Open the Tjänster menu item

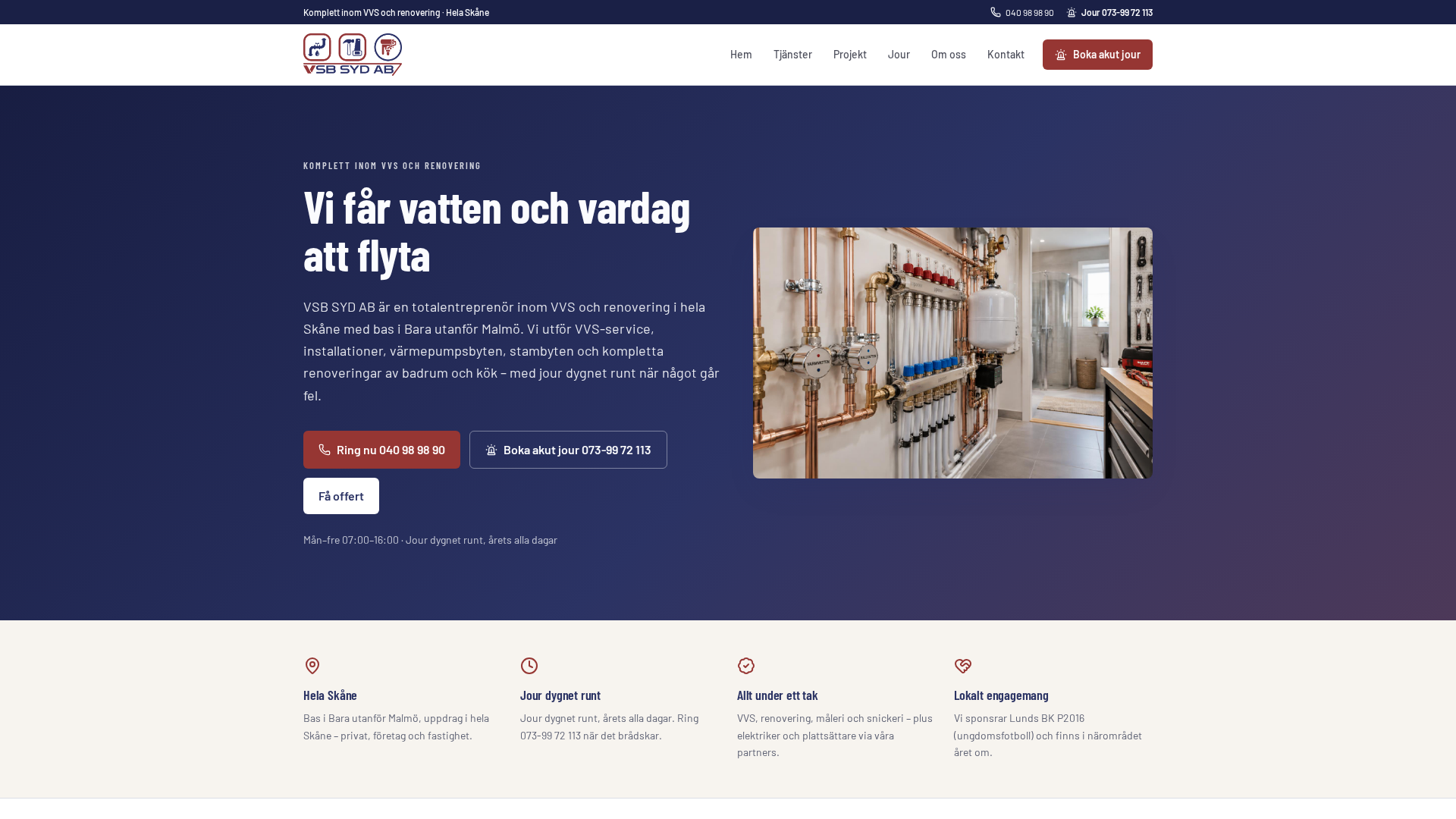click(792, 55)
